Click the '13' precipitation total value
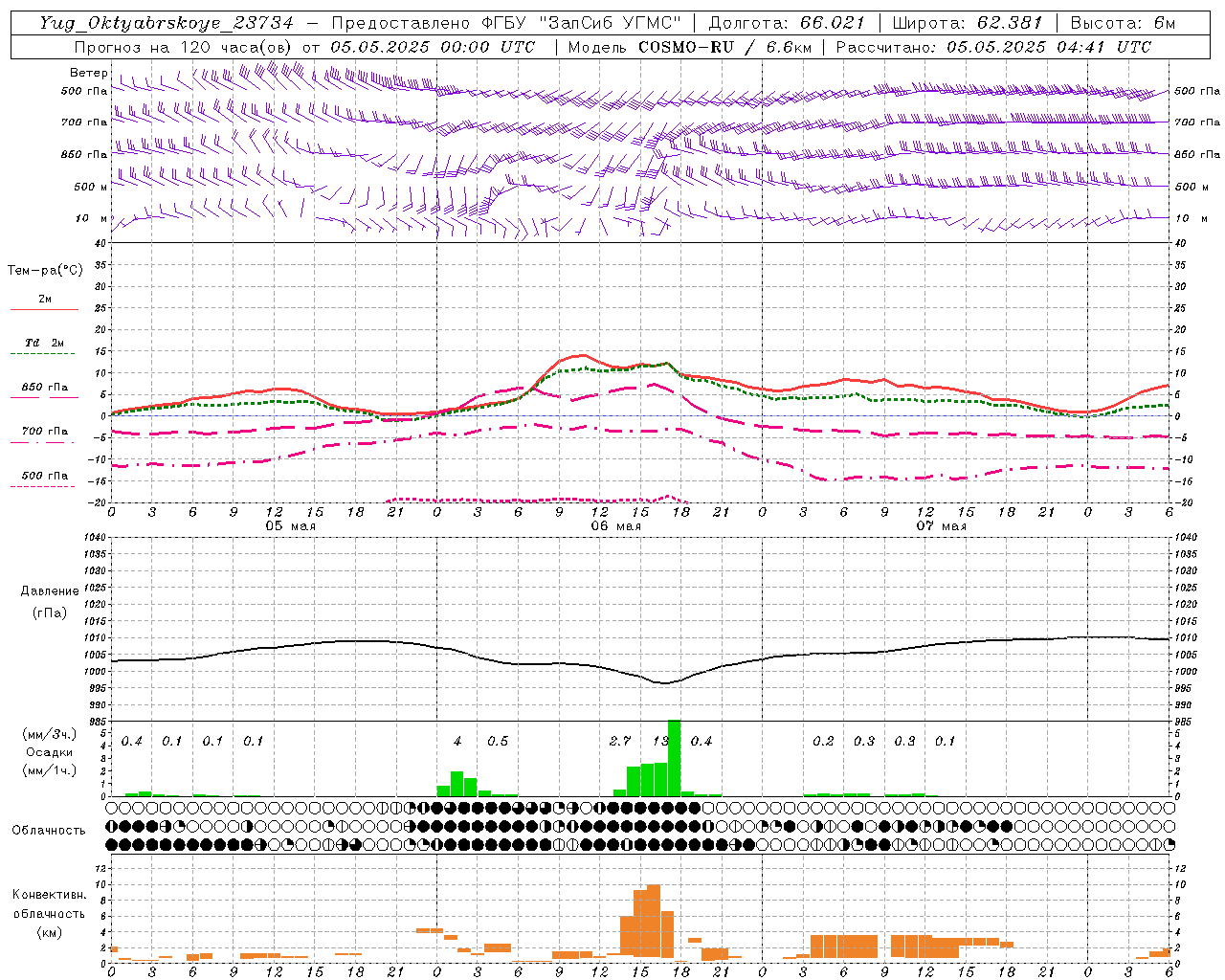Viewport: 1225px width, 980px height. 660,742
